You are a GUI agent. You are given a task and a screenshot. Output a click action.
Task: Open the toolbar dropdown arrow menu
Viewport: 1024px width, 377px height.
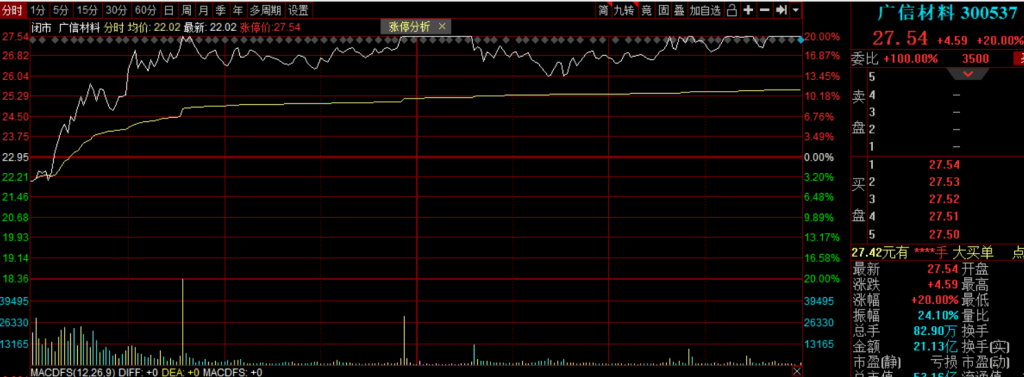click(795, 10)
